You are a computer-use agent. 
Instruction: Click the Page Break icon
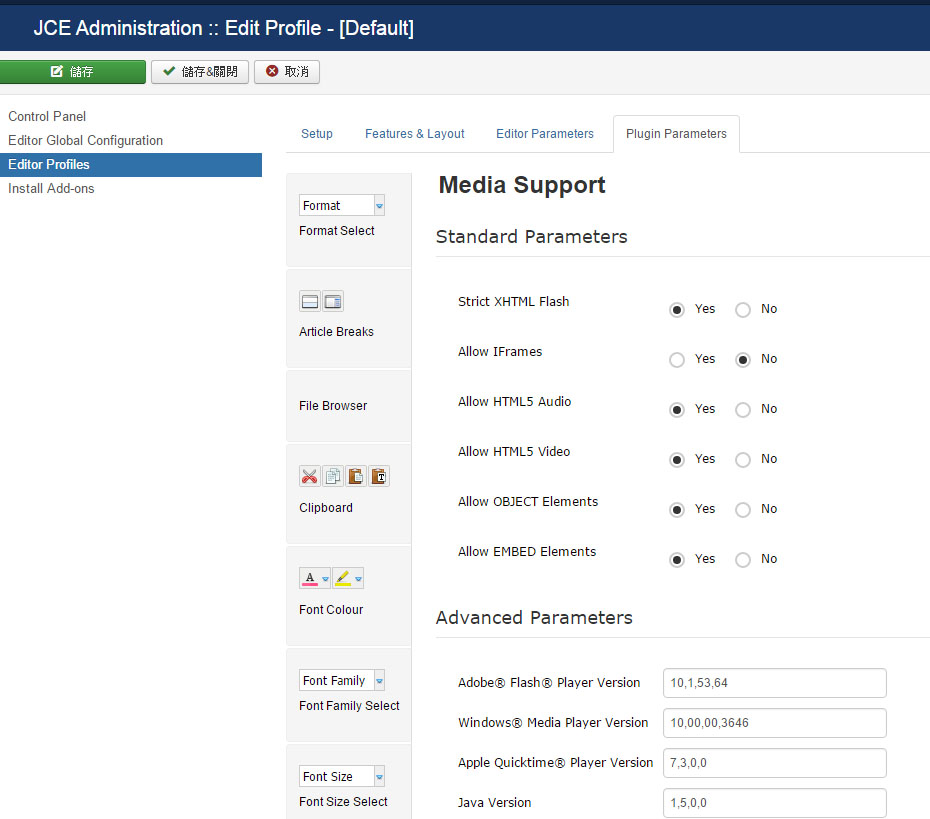(x=333, y=301)
